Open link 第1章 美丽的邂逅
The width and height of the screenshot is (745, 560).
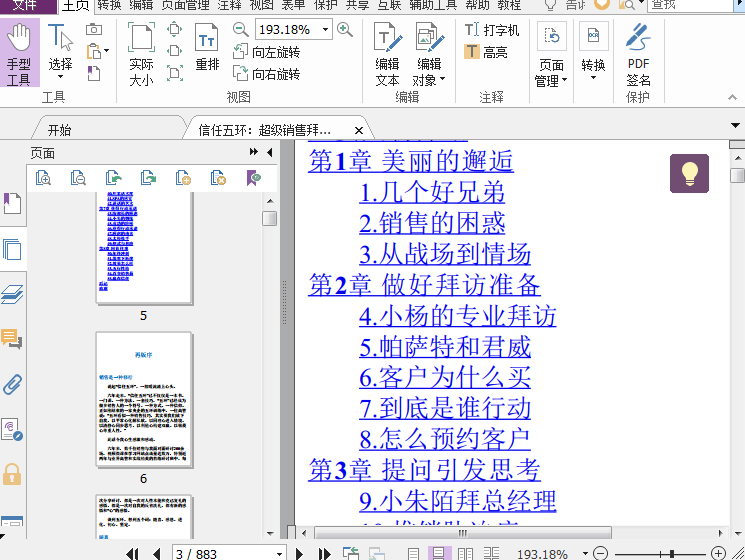[x=411, y=161]
